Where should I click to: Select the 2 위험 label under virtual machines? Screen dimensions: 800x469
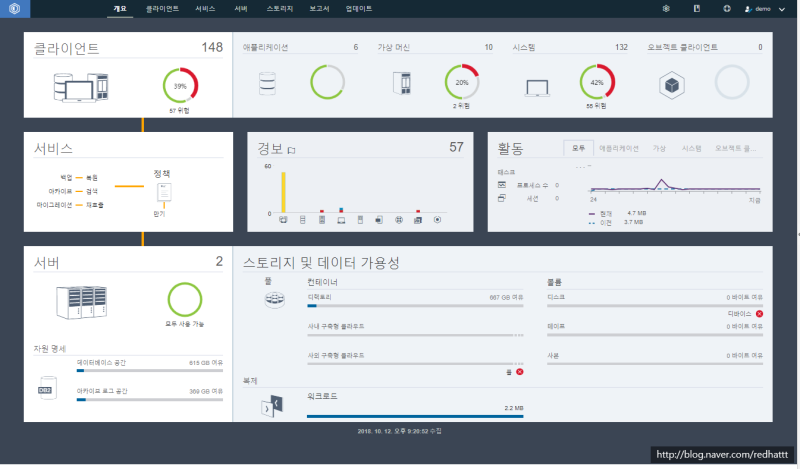click(461, 106)
